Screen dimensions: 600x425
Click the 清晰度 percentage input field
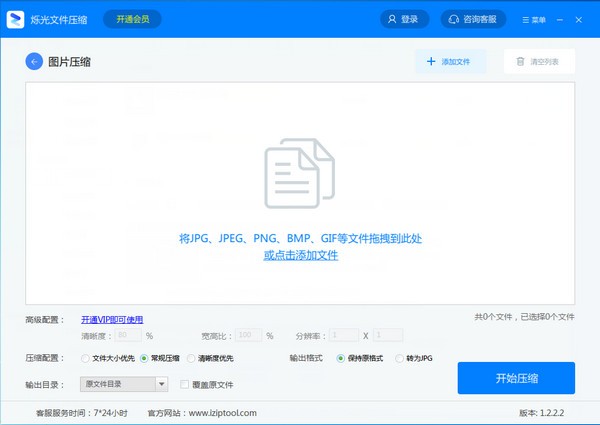point(128,335)
